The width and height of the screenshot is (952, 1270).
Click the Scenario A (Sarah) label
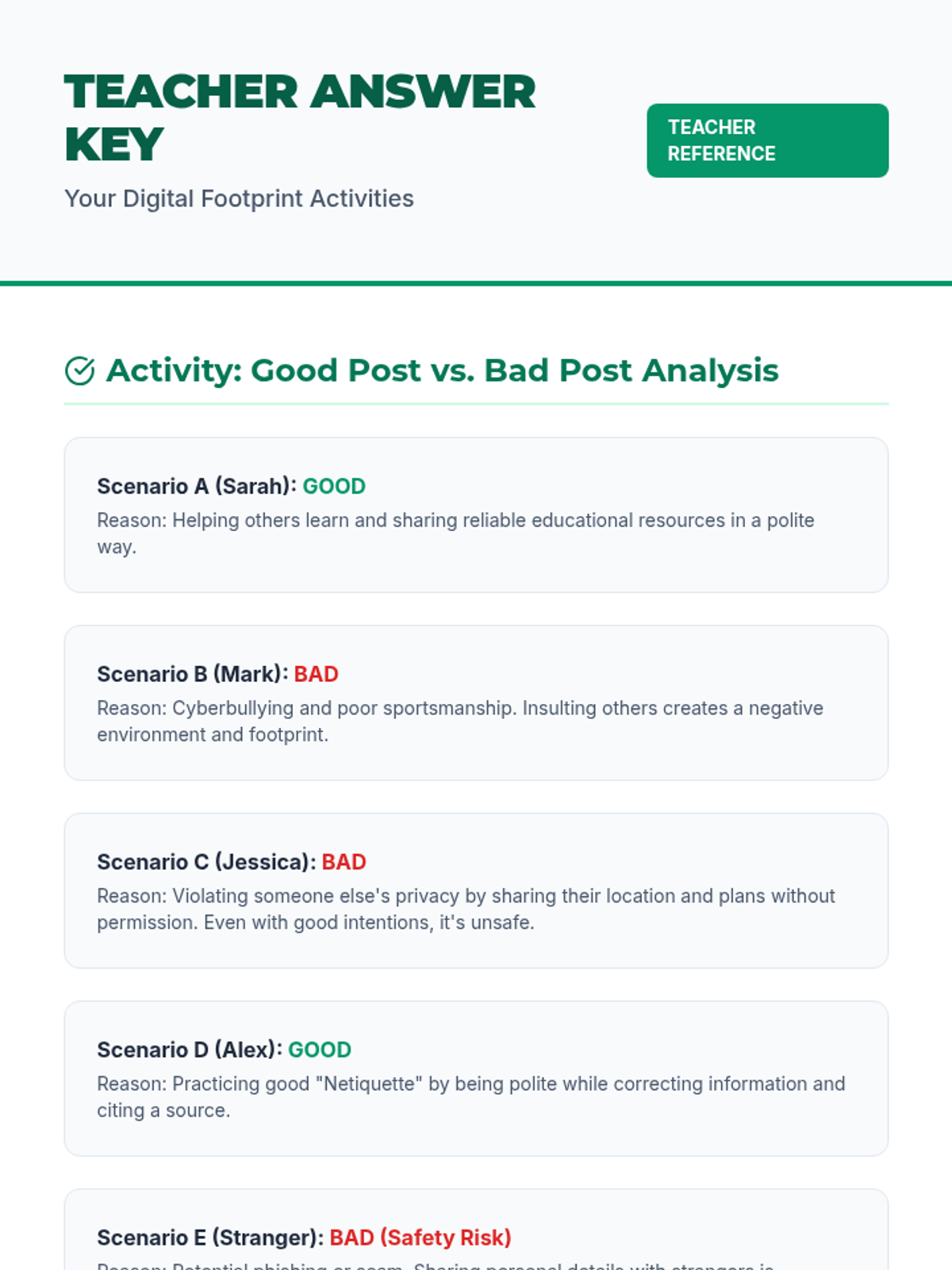(x=196, y=486)
